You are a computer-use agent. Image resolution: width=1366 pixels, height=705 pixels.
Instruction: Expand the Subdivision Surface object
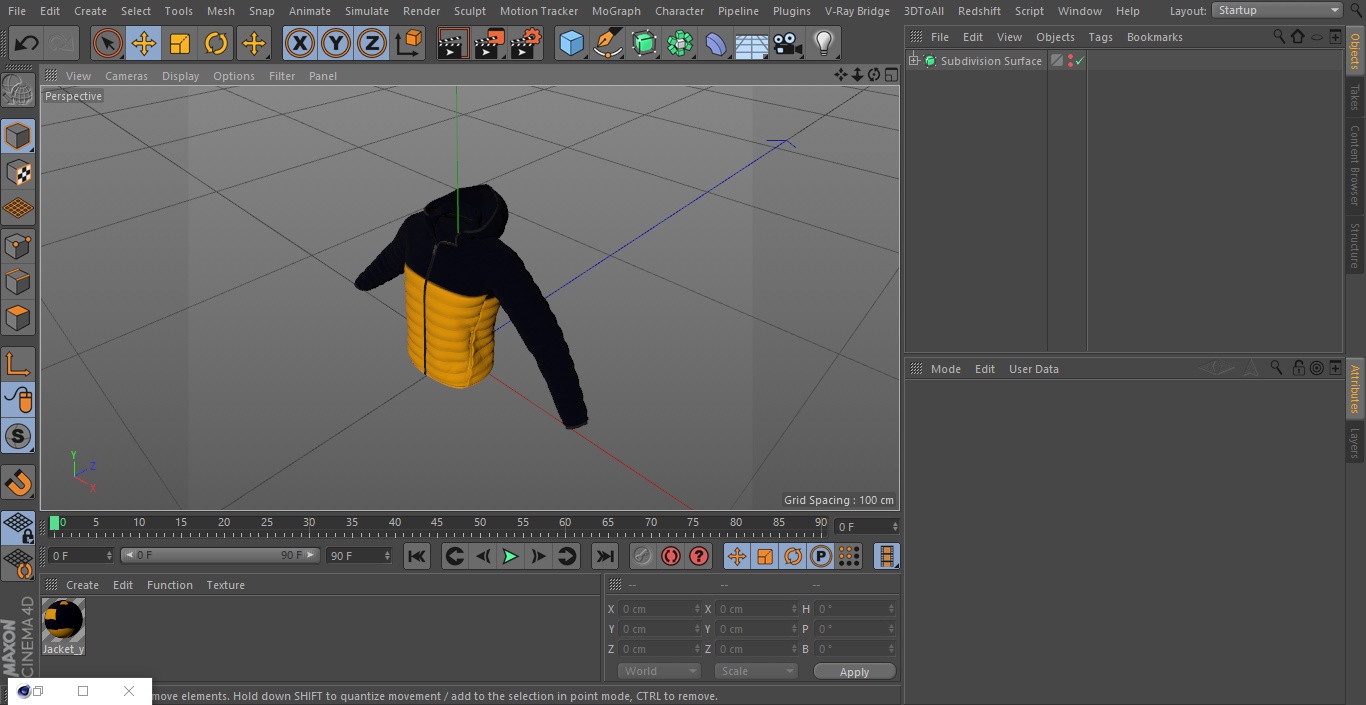click(x=913, y=61)
